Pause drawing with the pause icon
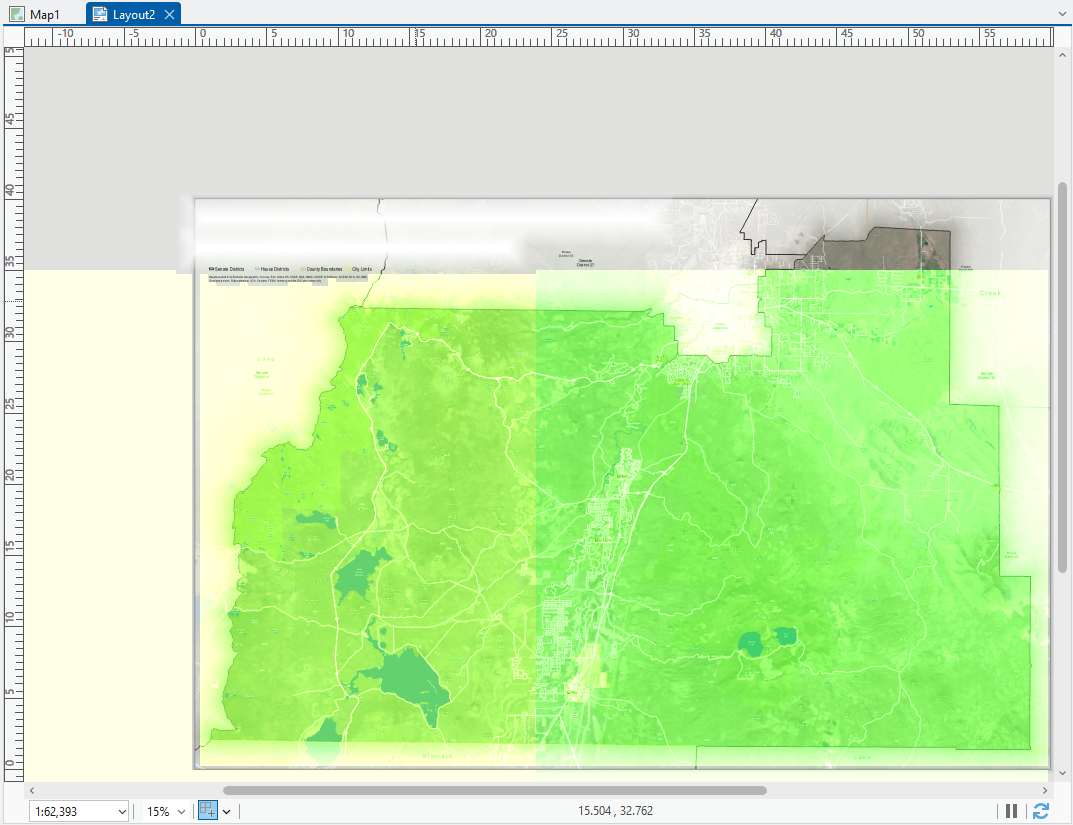 pos(1011,811)
